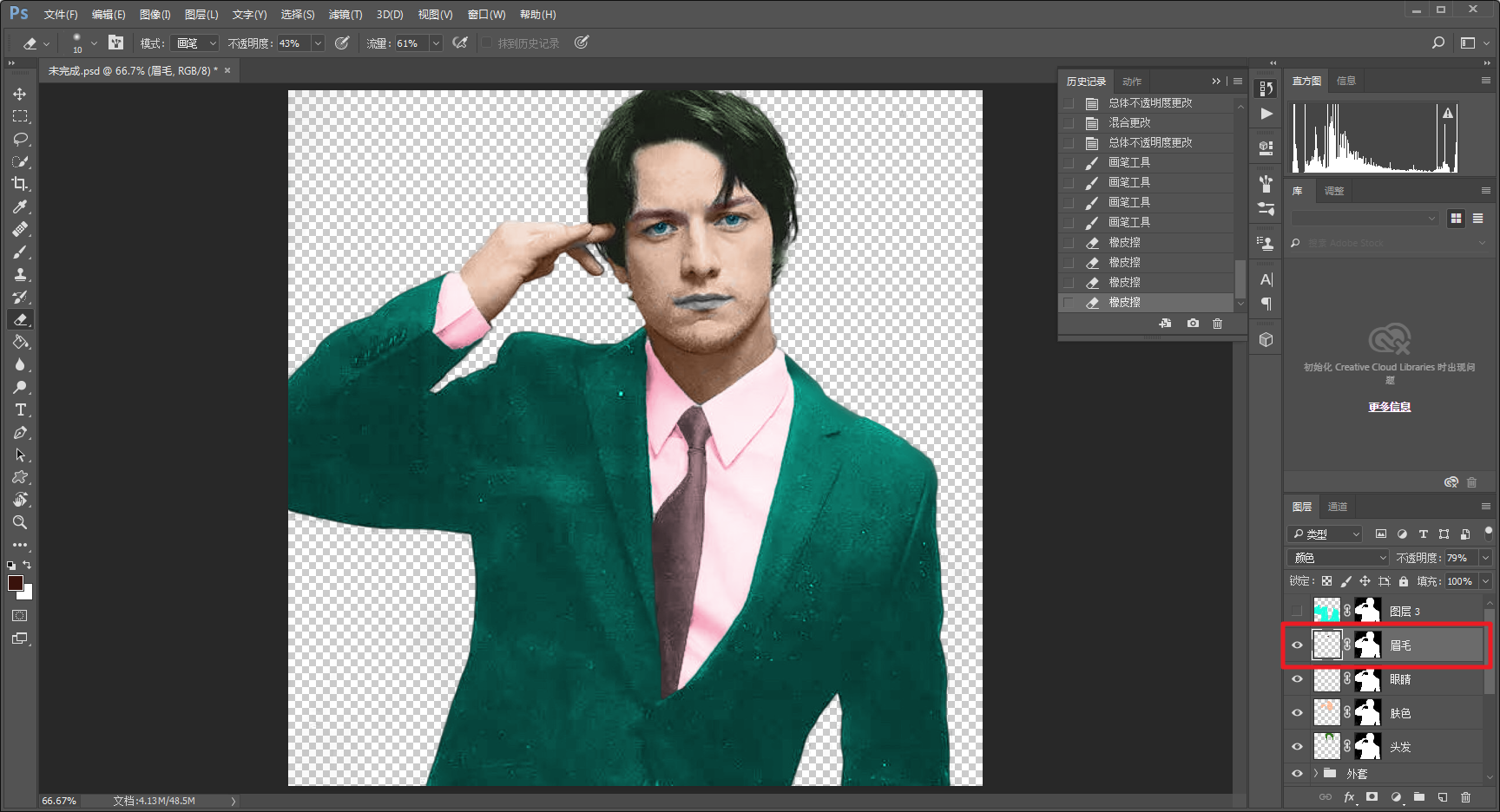Switch to the 通道 tab

point(1338,507)
